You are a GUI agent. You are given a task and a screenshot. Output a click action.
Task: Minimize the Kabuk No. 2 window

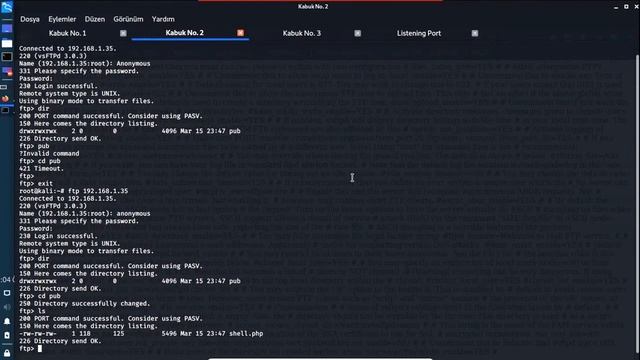tap(616, 7)
